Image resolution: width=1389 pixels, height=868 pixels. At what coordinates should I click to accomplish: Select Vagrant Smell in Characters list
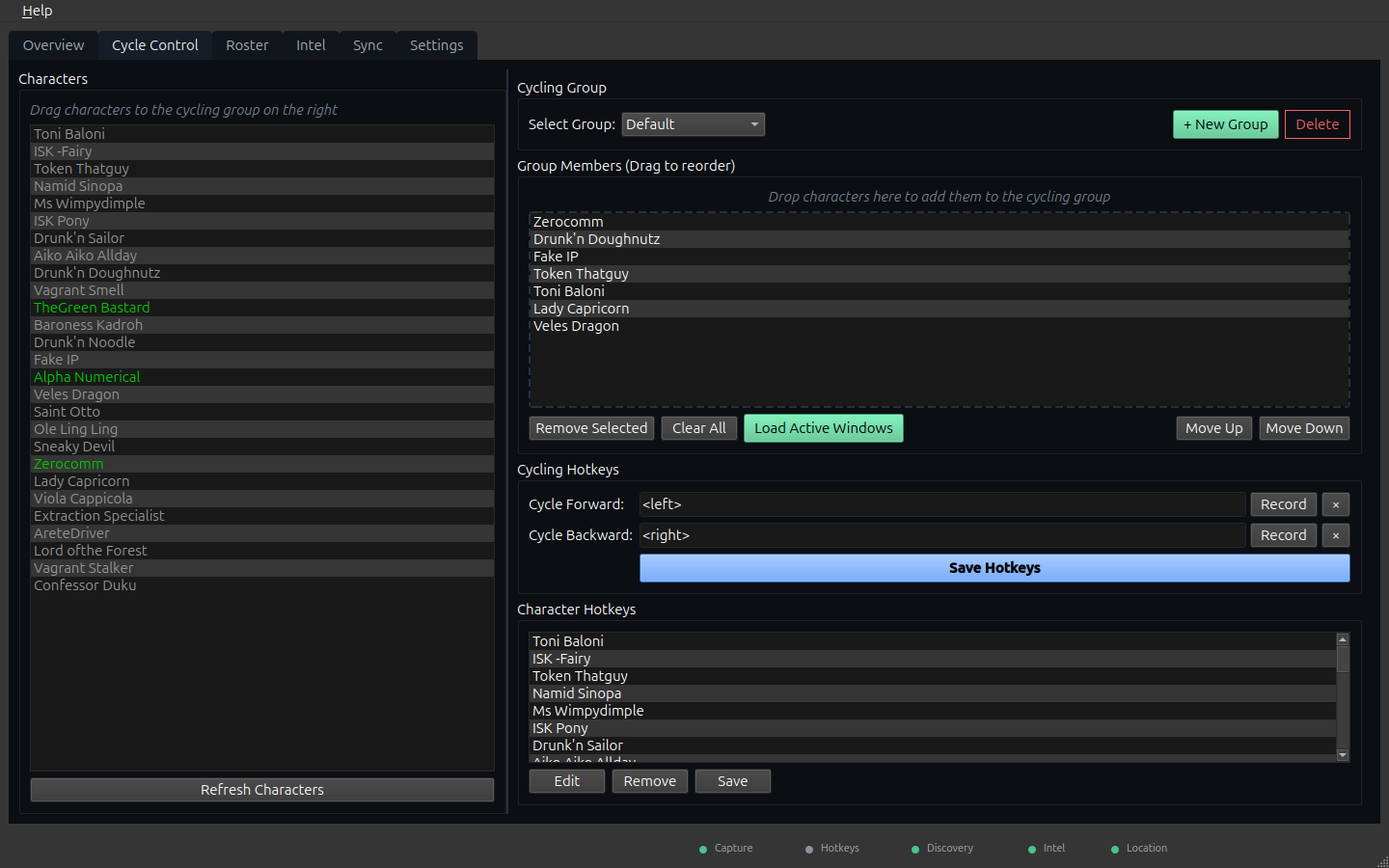pos(262,290)
